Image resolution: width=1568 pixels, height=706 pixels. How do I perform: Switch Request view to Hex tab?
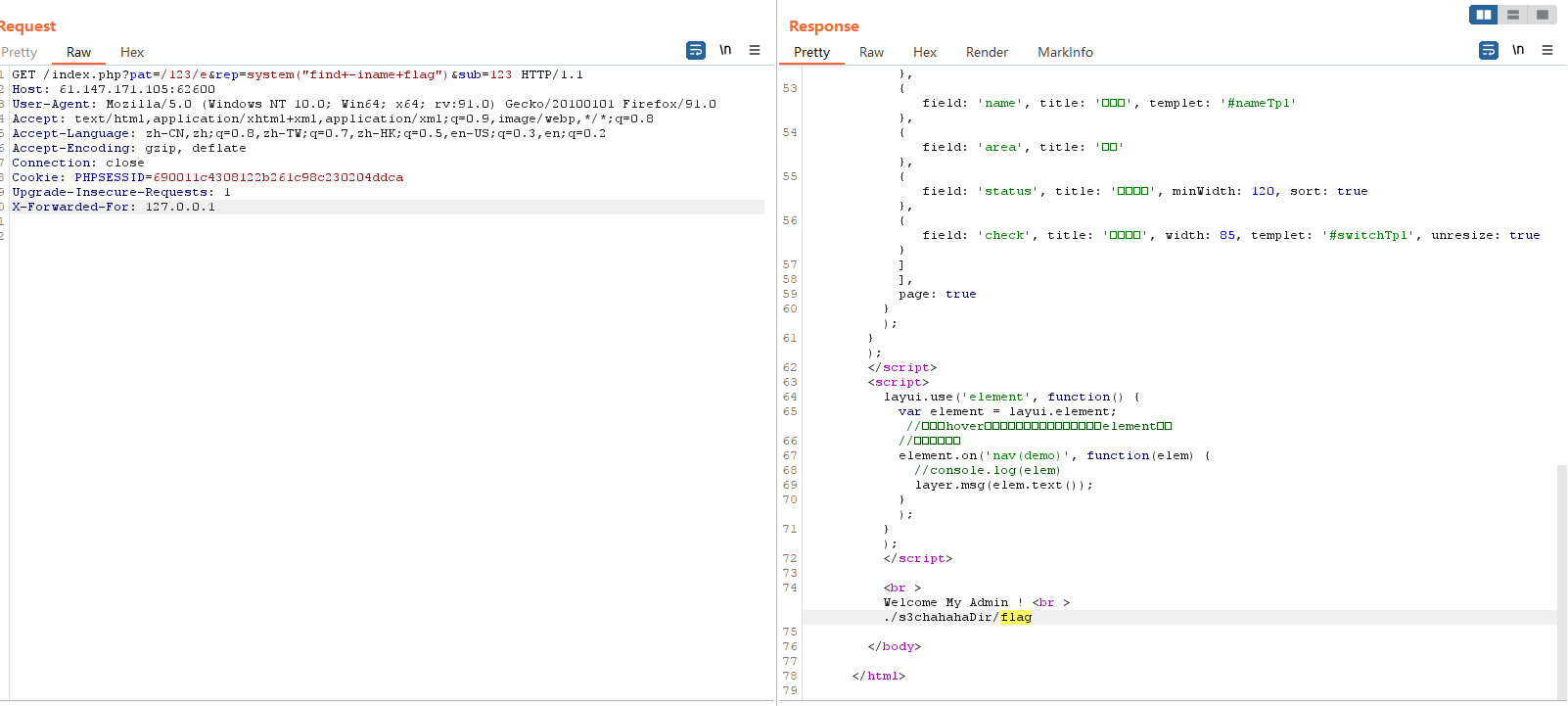tap(132, 53)
